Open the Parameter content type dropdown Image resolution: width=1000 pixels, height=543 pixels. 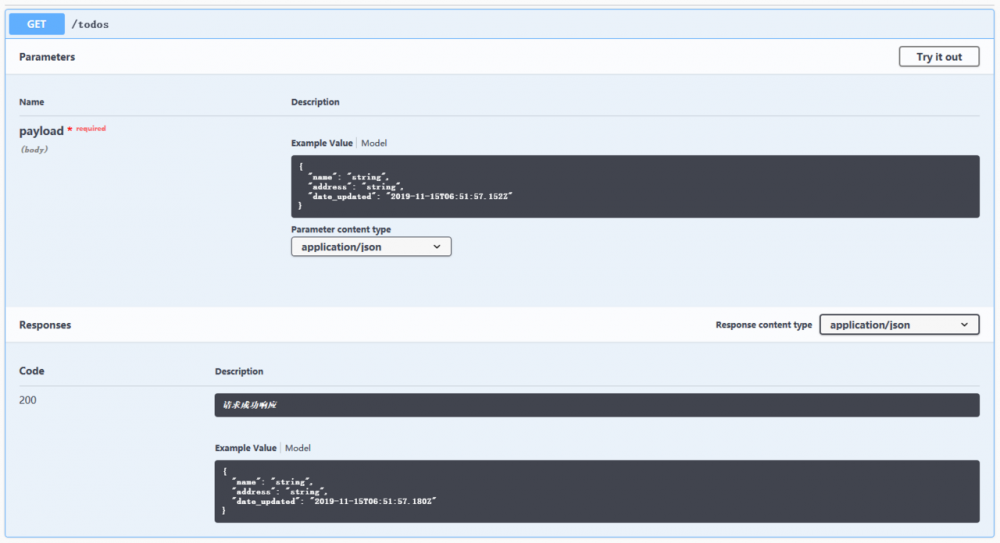tap(371, 246)
